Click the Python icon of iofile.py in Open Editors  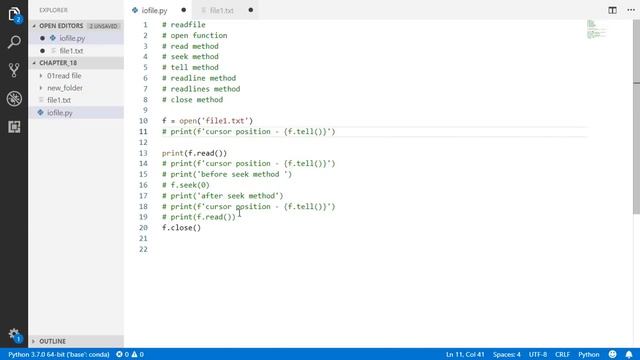coord(53,38)
